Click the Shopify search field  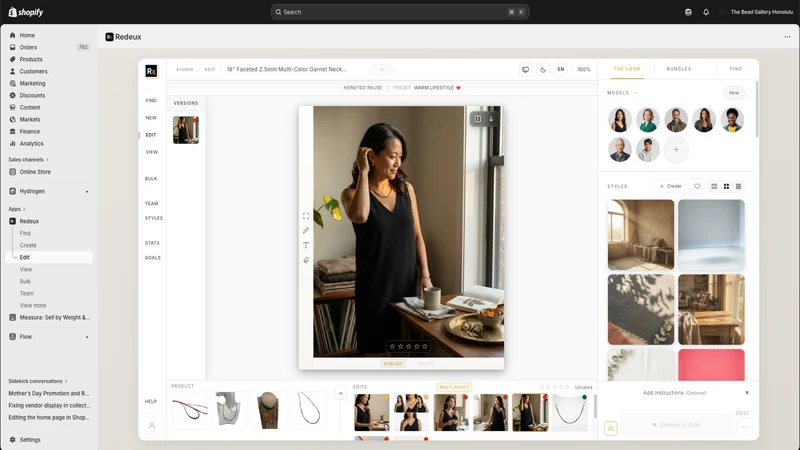click(x=399, y=12)
